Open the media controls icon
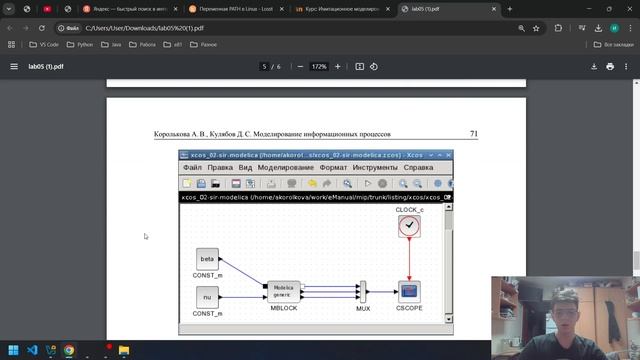Screen dimensions: 640x360 (582, 28)
